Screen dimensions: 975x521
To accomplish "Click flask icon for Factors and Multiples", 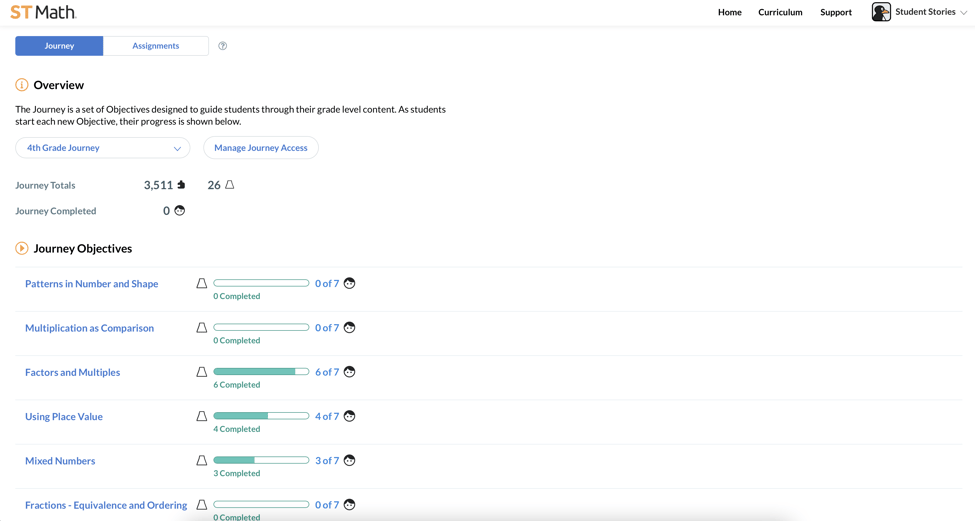I will click(x=201, y=372).
